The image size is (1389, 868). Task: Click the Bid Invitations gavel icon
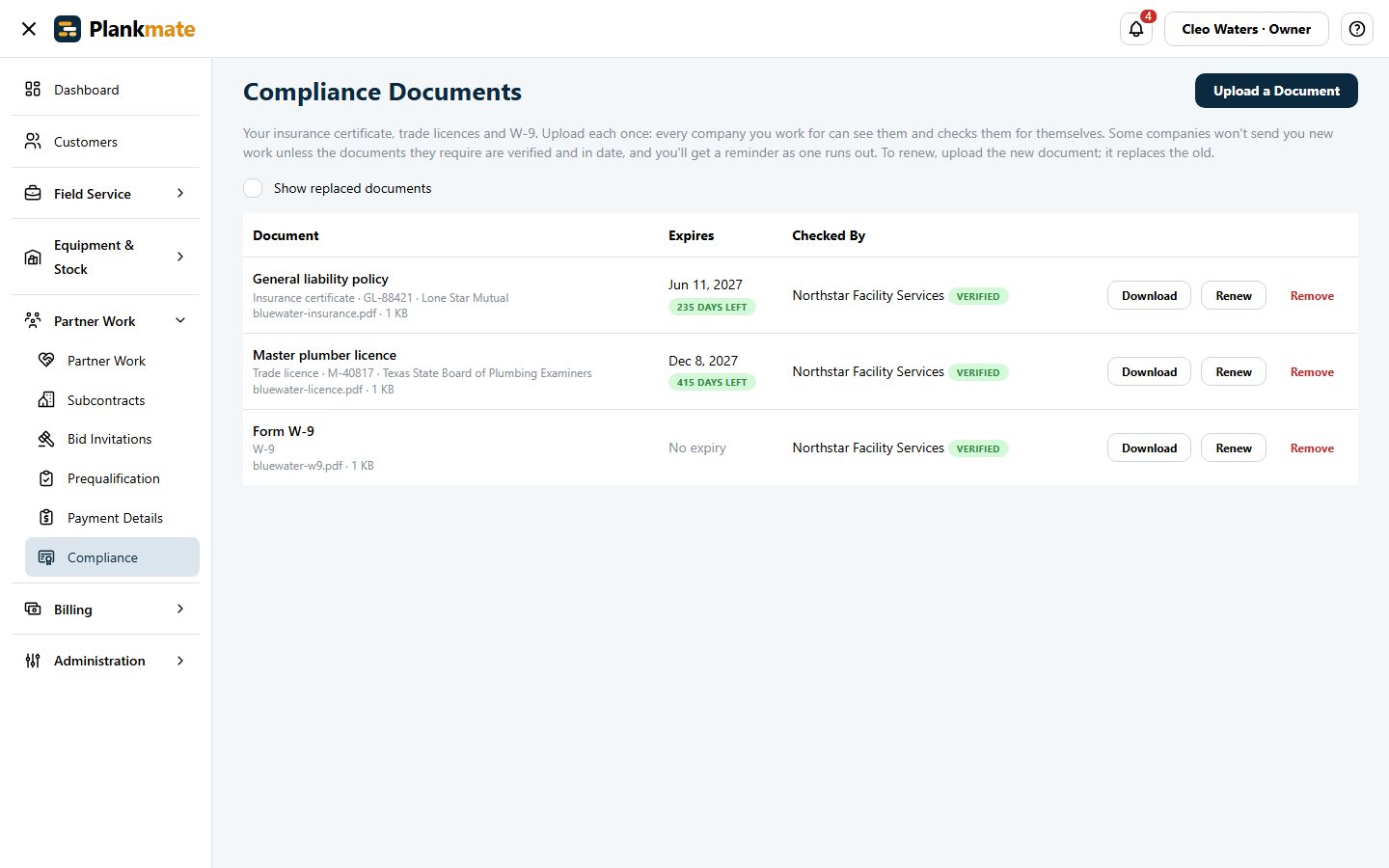click(x=46, y=439)
